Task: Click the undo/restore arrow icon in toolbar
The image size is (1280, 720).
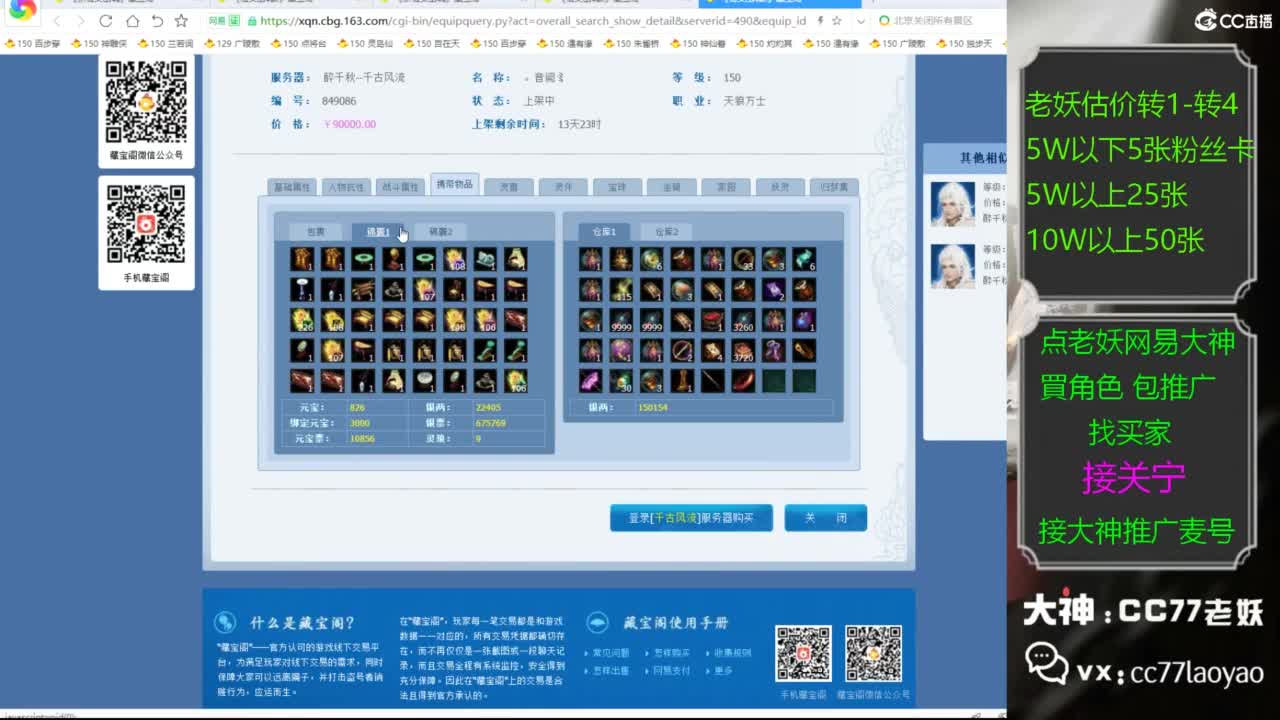Action: point(157,21)
